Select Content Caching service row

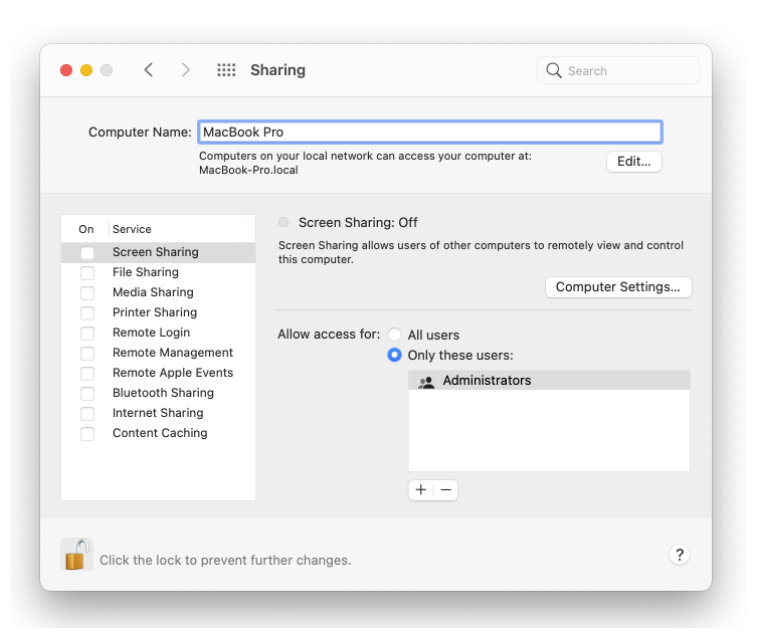(158, 433)
